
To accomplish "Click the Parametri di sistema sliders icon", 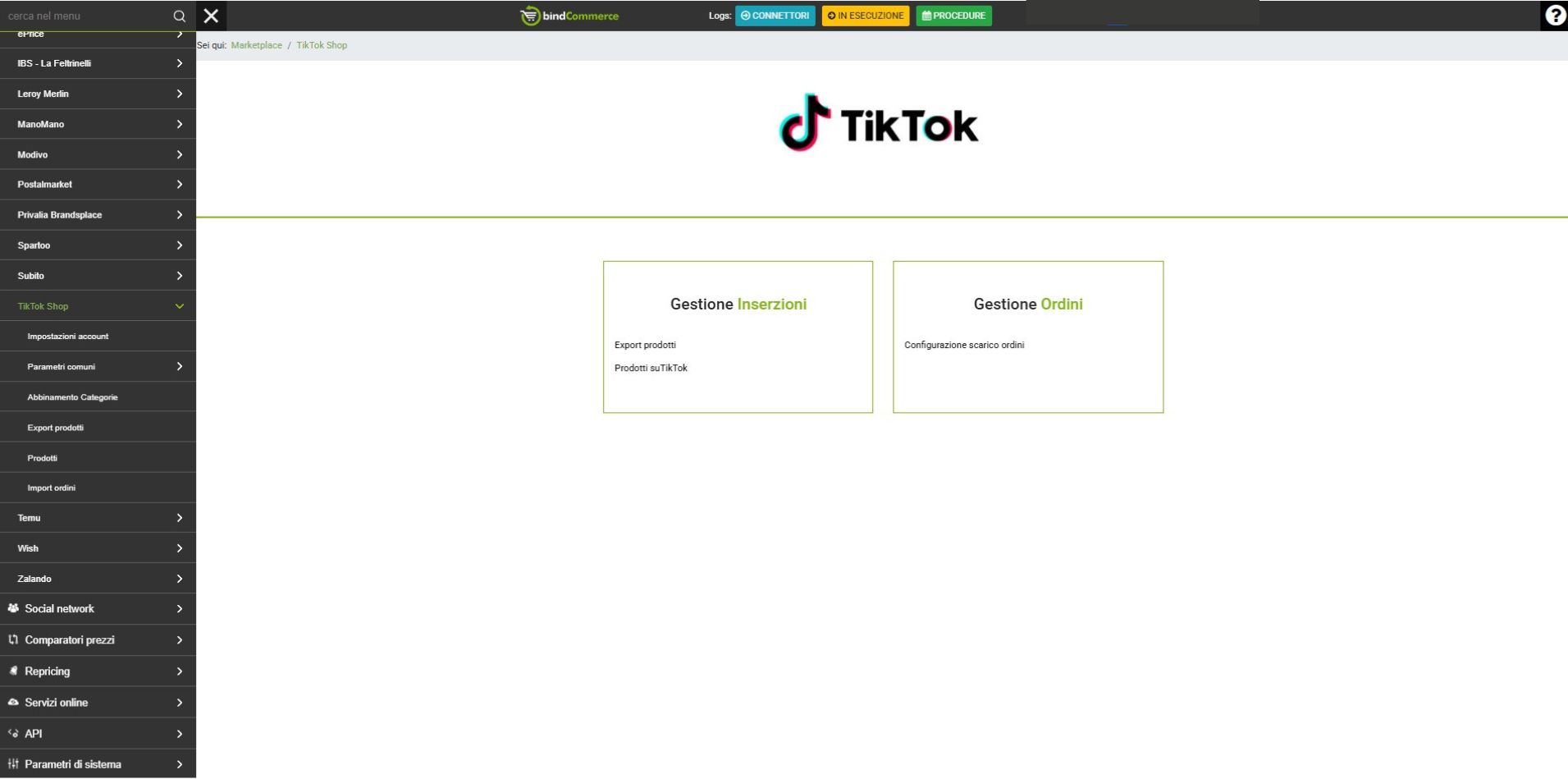I will [13, 763].
